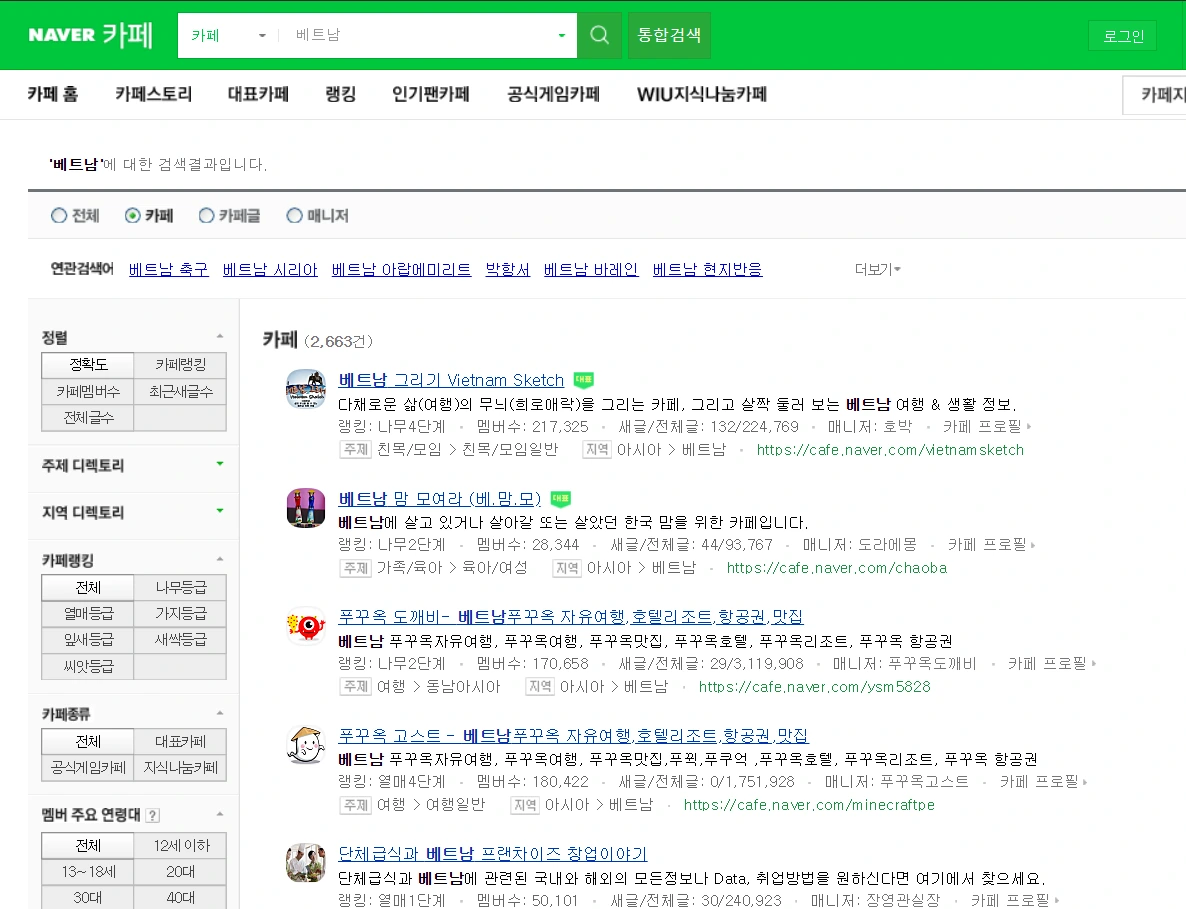
Task: Click the NAVER 카페 logo
Action: click(x=88, y=33)
